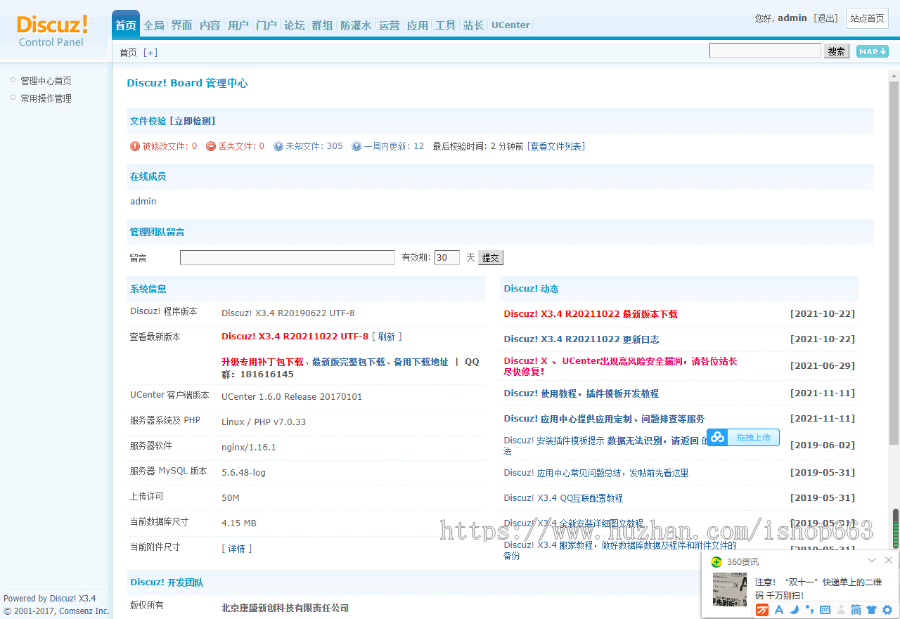The height and width of the screenshot is (619, 900).
Task: Open Discuz! X3.4 R20211022 更新日志 news
Action: coord(581,339)
